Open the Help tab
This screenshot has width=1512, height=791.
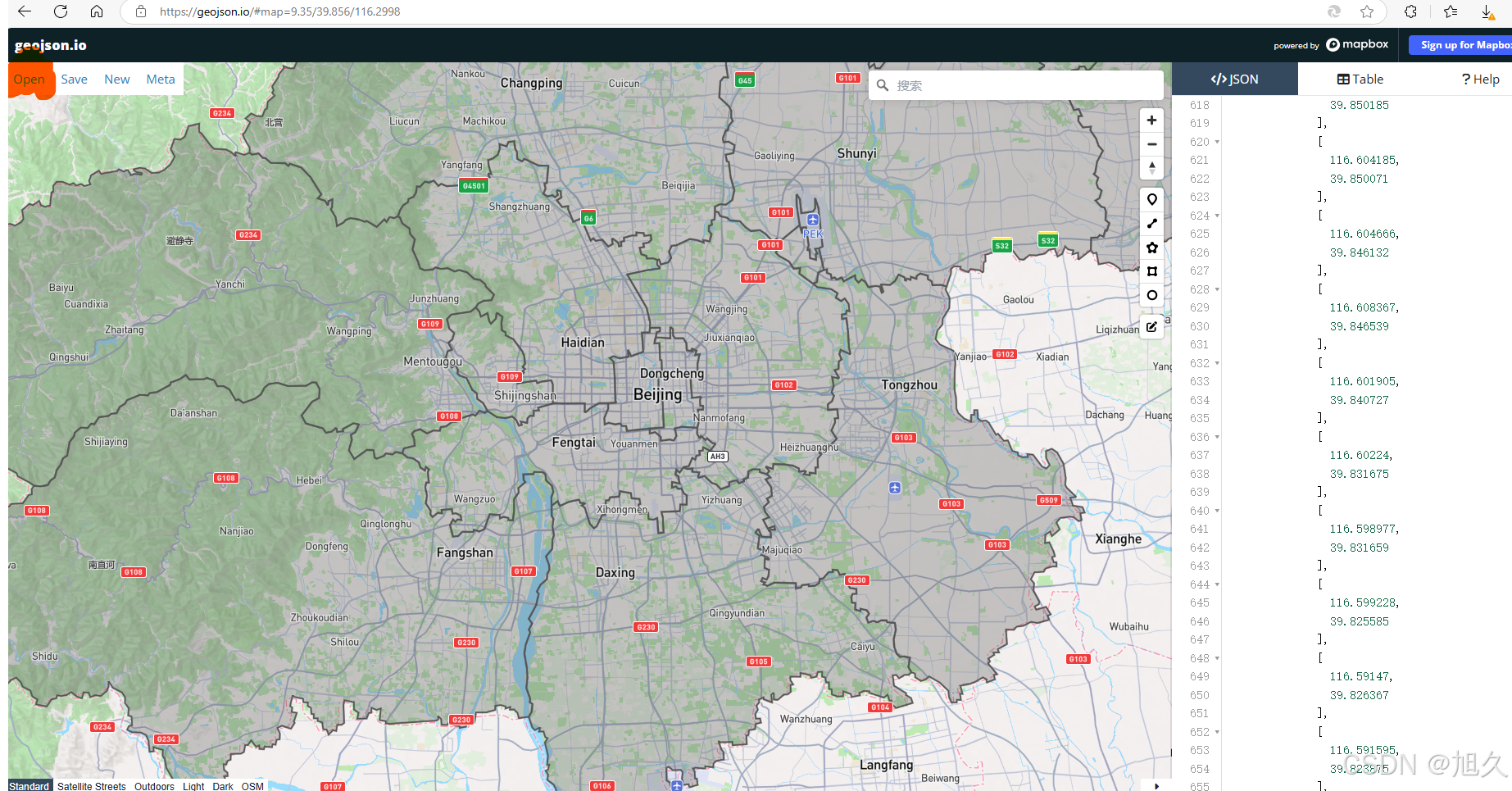1480,80
